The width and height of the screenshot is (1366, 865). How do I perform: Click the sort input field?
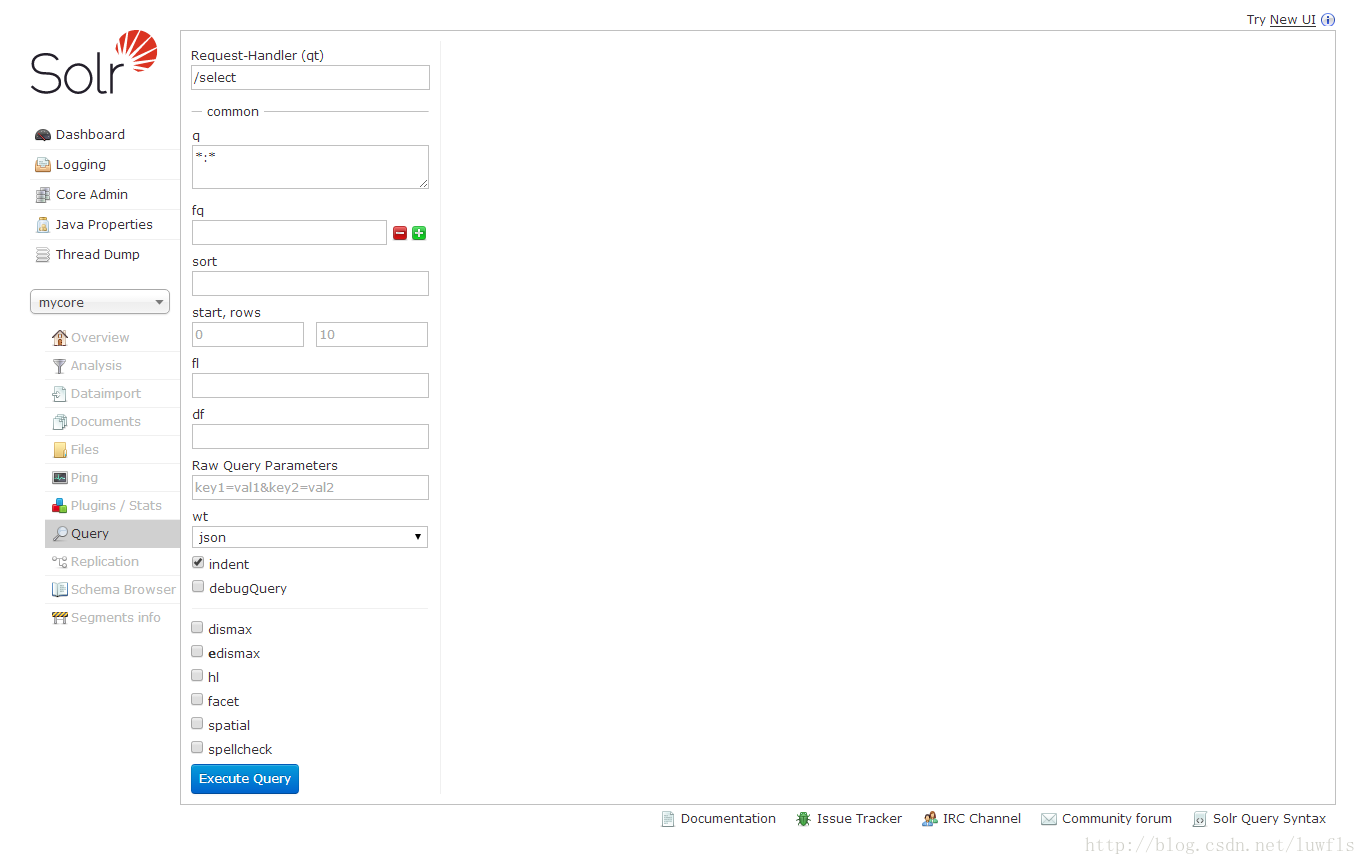310,284
